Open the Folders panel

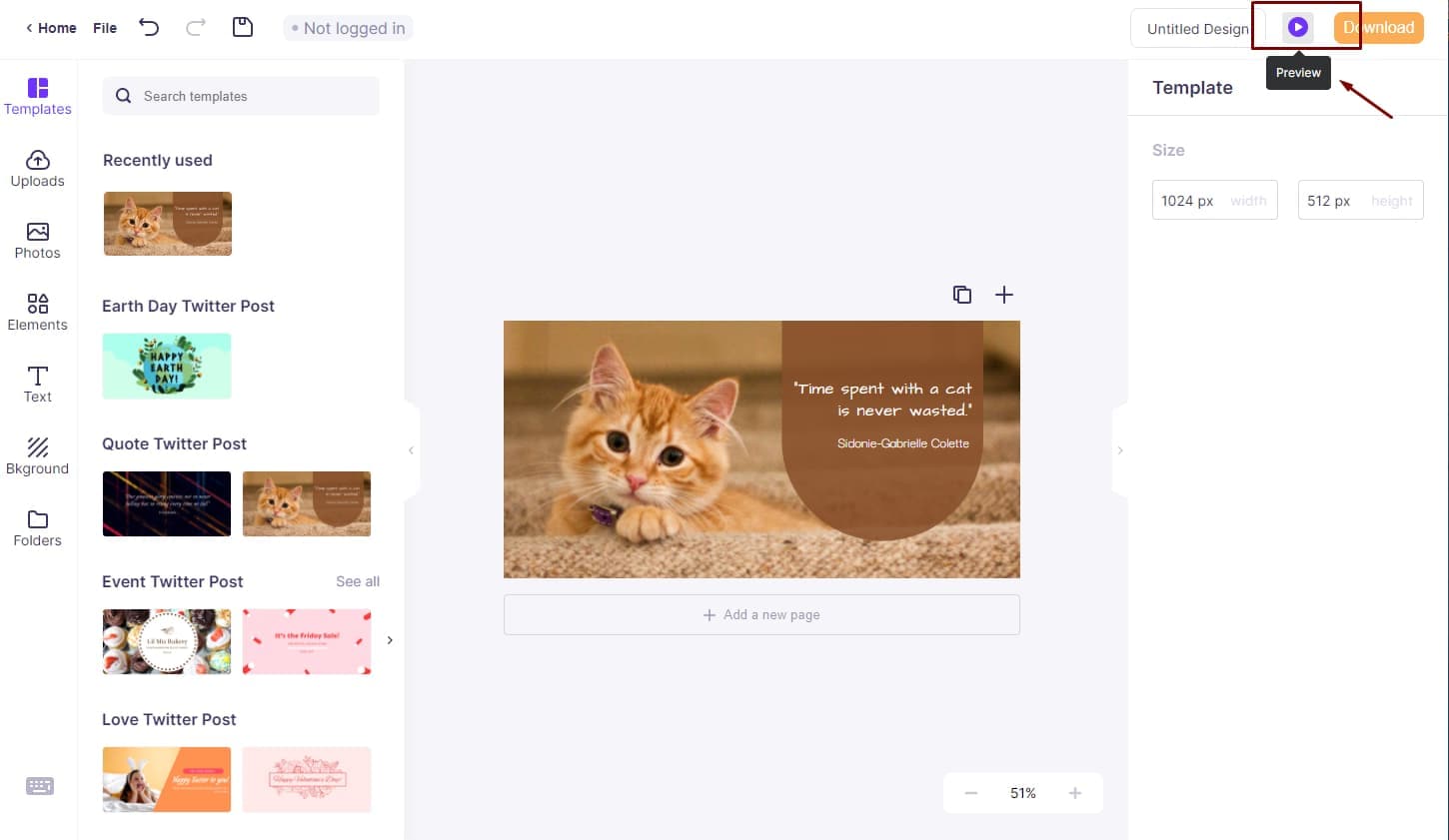pos(38,528)
